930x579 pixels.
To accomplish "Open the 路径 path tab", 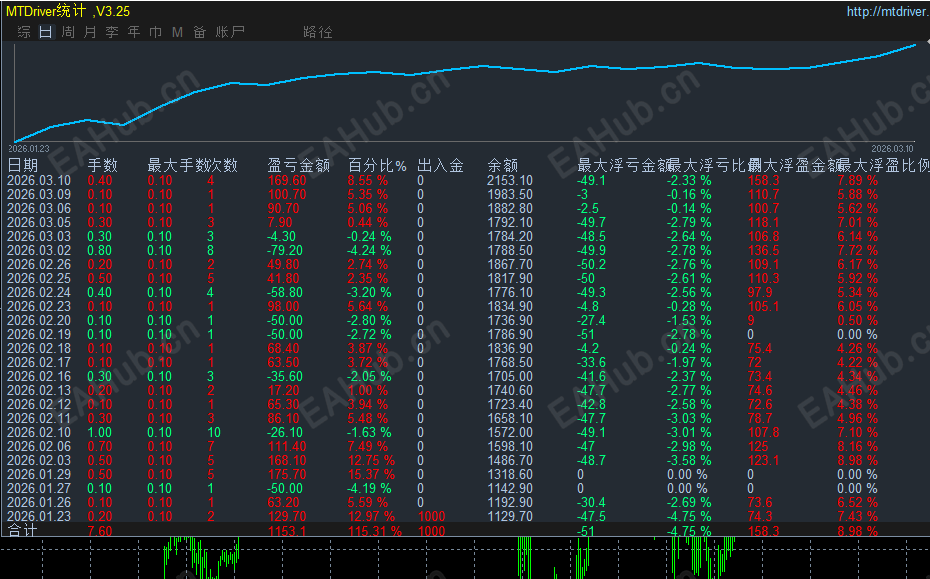I will (x=318, y=32).
